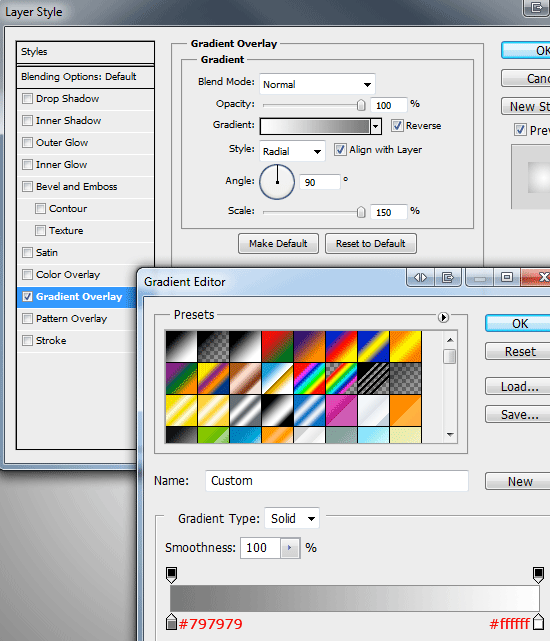Open the Blend Mode dropdown

tap(317, 84)
